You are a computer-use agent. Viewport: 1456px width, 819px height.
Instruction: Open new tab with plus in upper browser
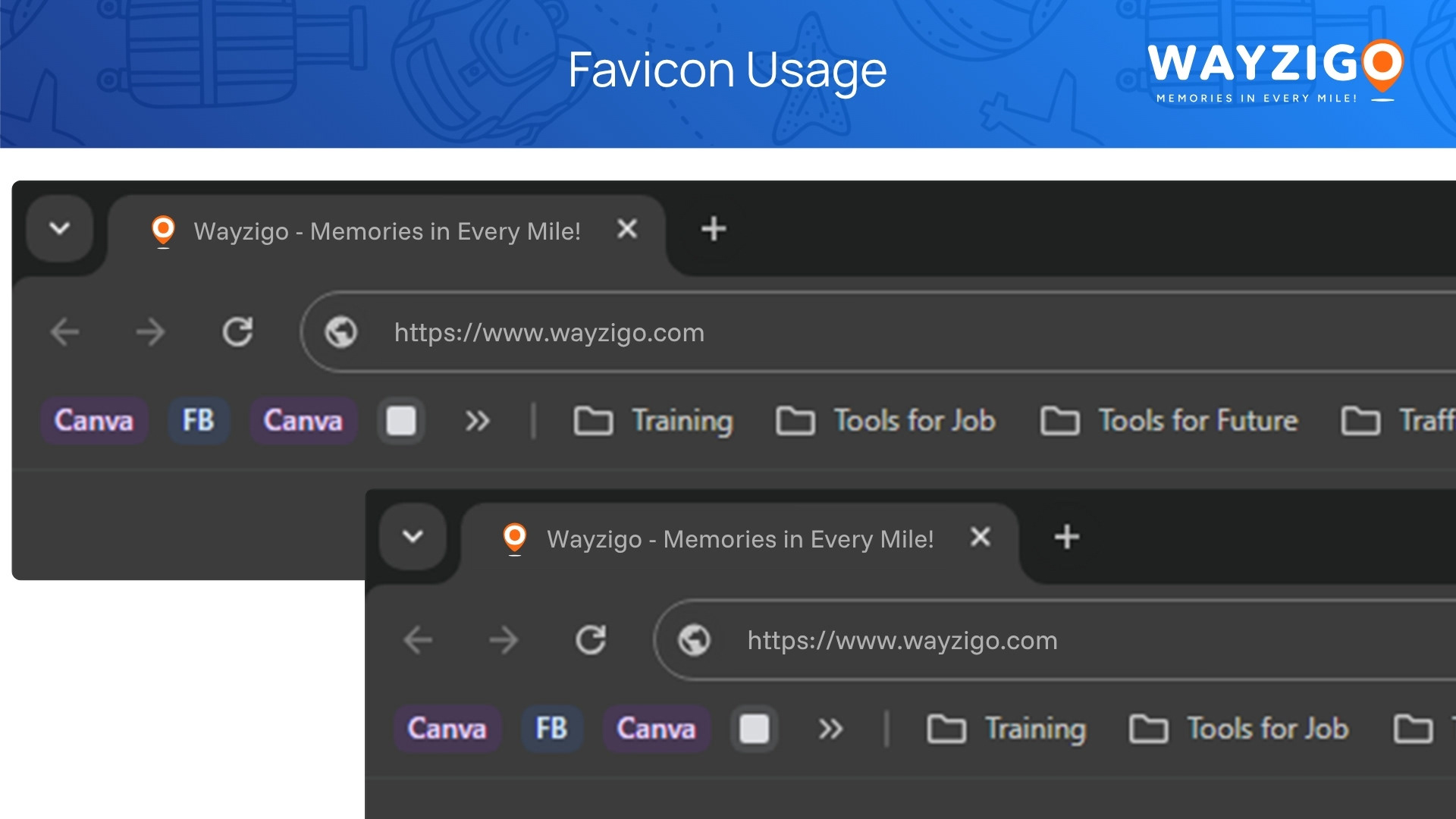click(x=713, y=229)
